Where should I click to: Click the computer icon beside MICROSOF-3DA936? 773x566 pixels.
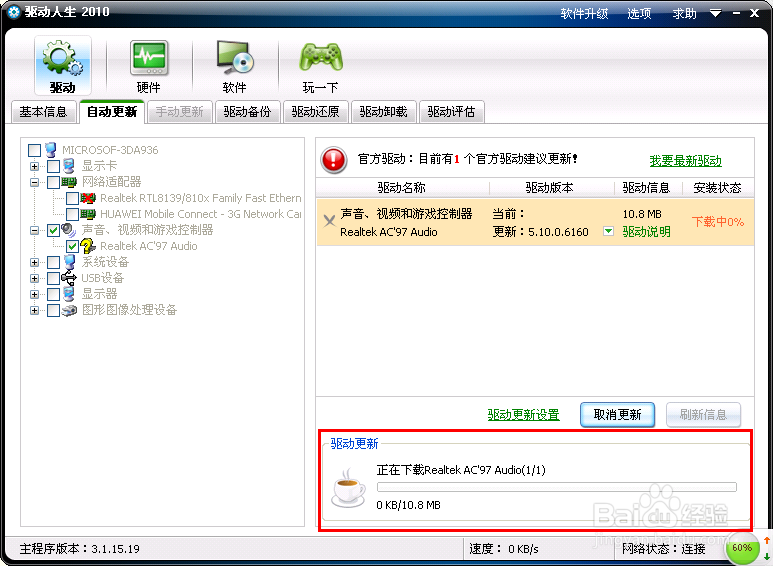[x=50, y=149]
